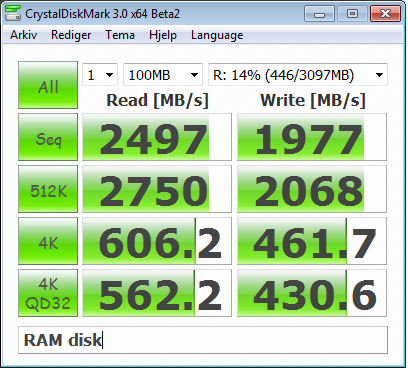Open the drive selector R: 14% dropdown
Screen dimensions: 408x368
coord(298,75)
